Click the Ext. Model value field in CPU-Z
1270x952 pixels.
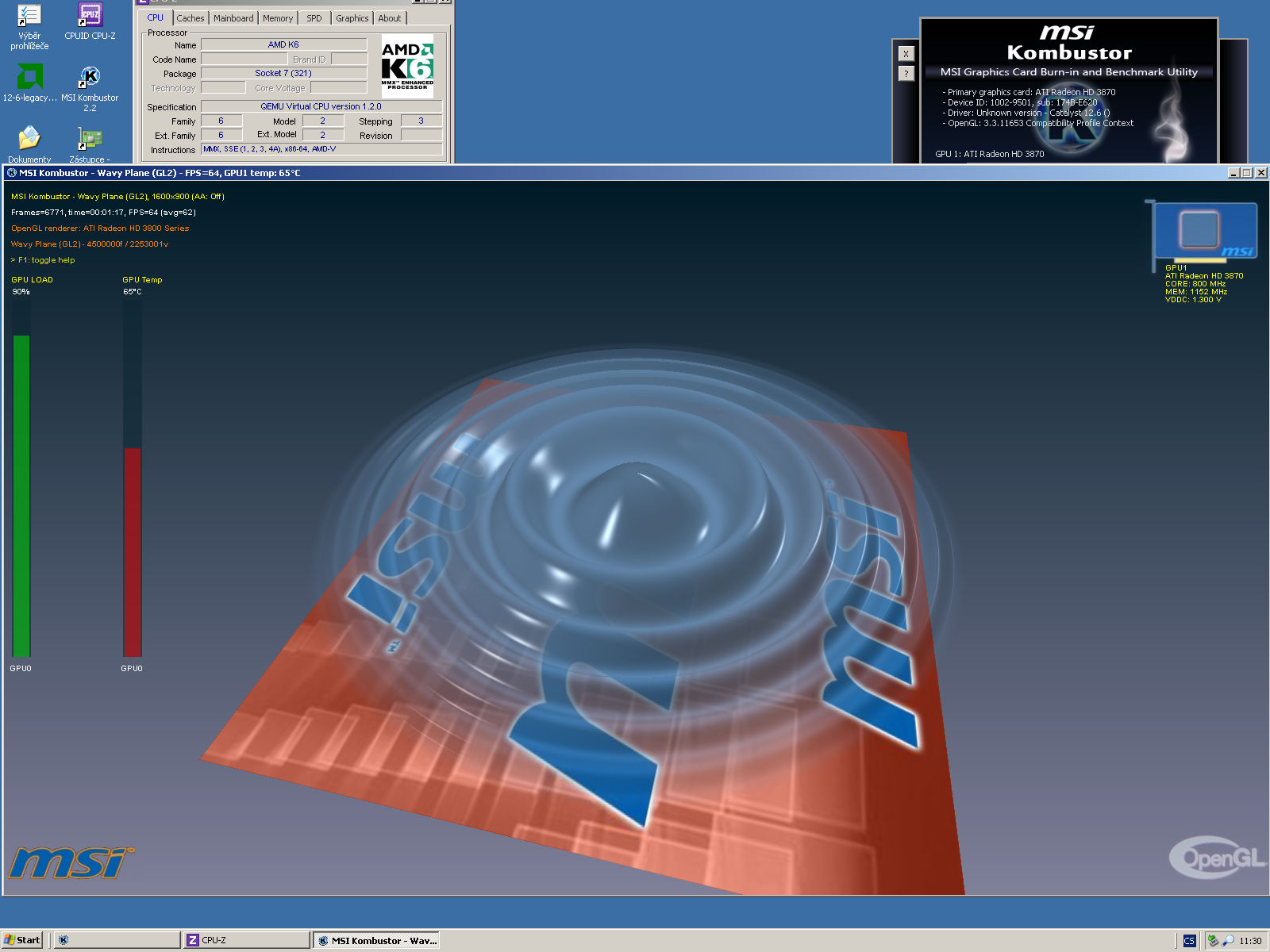pyautogui.click(x=322, y=135)
